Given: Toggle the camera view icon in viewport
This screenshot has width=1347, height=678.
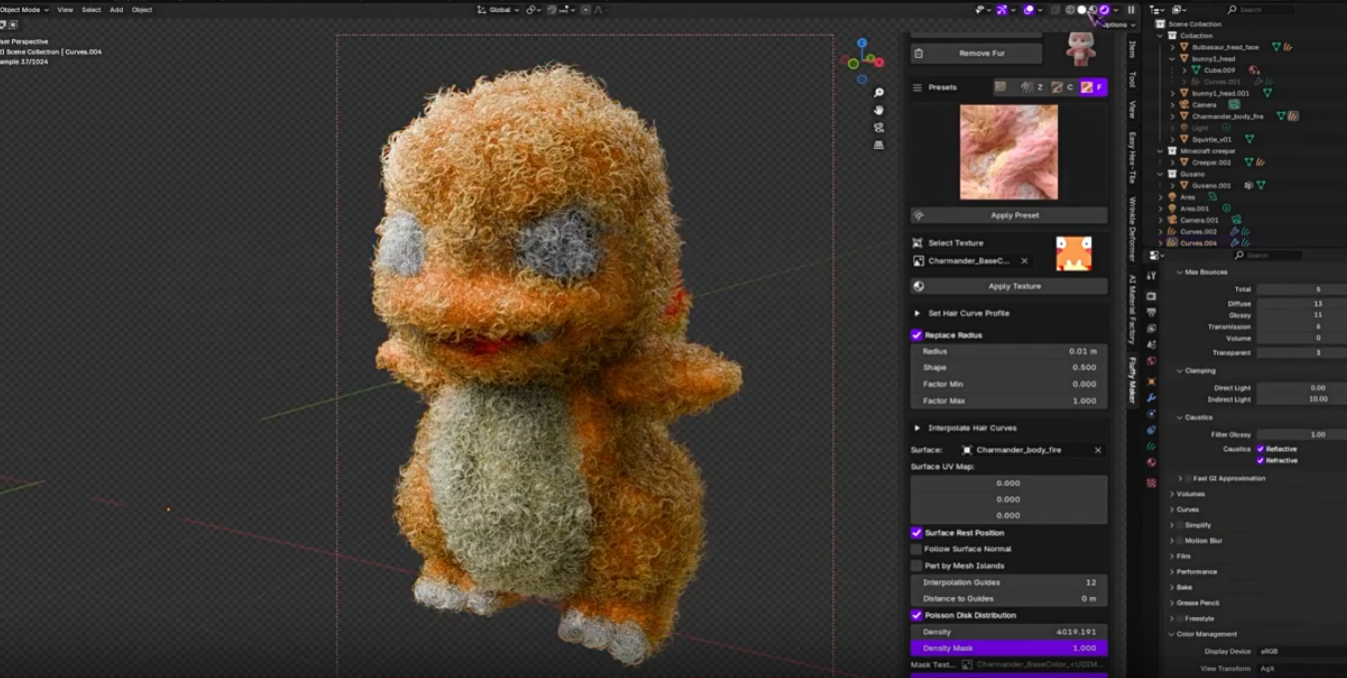Looking at the screenshot, I should click(879, 128).
